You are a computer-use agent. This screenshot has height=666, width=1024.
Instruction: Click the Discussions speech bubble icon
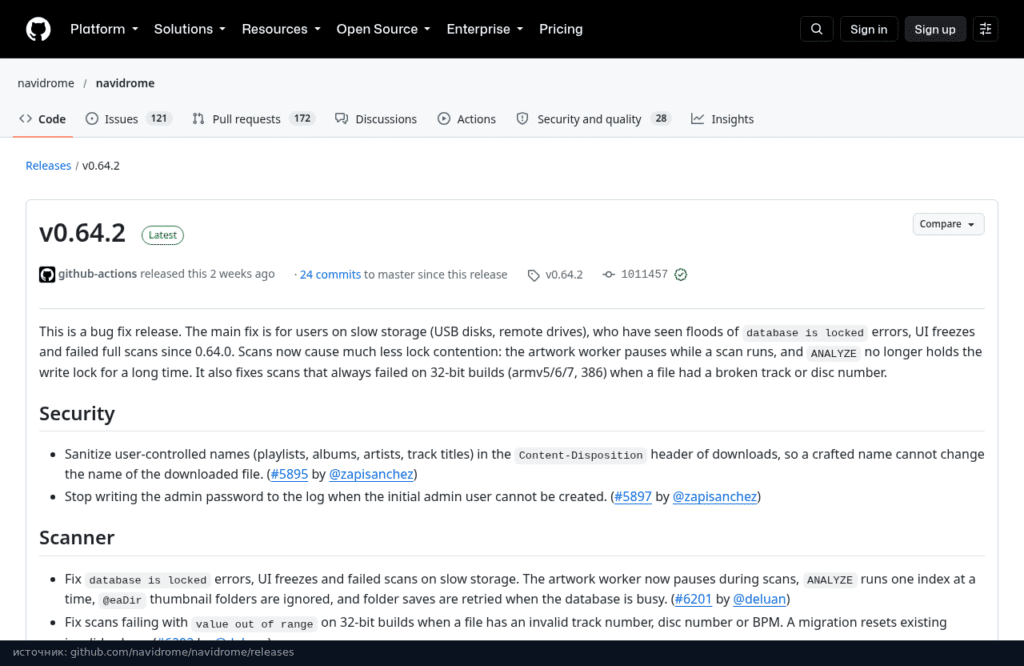pos(342,119)
